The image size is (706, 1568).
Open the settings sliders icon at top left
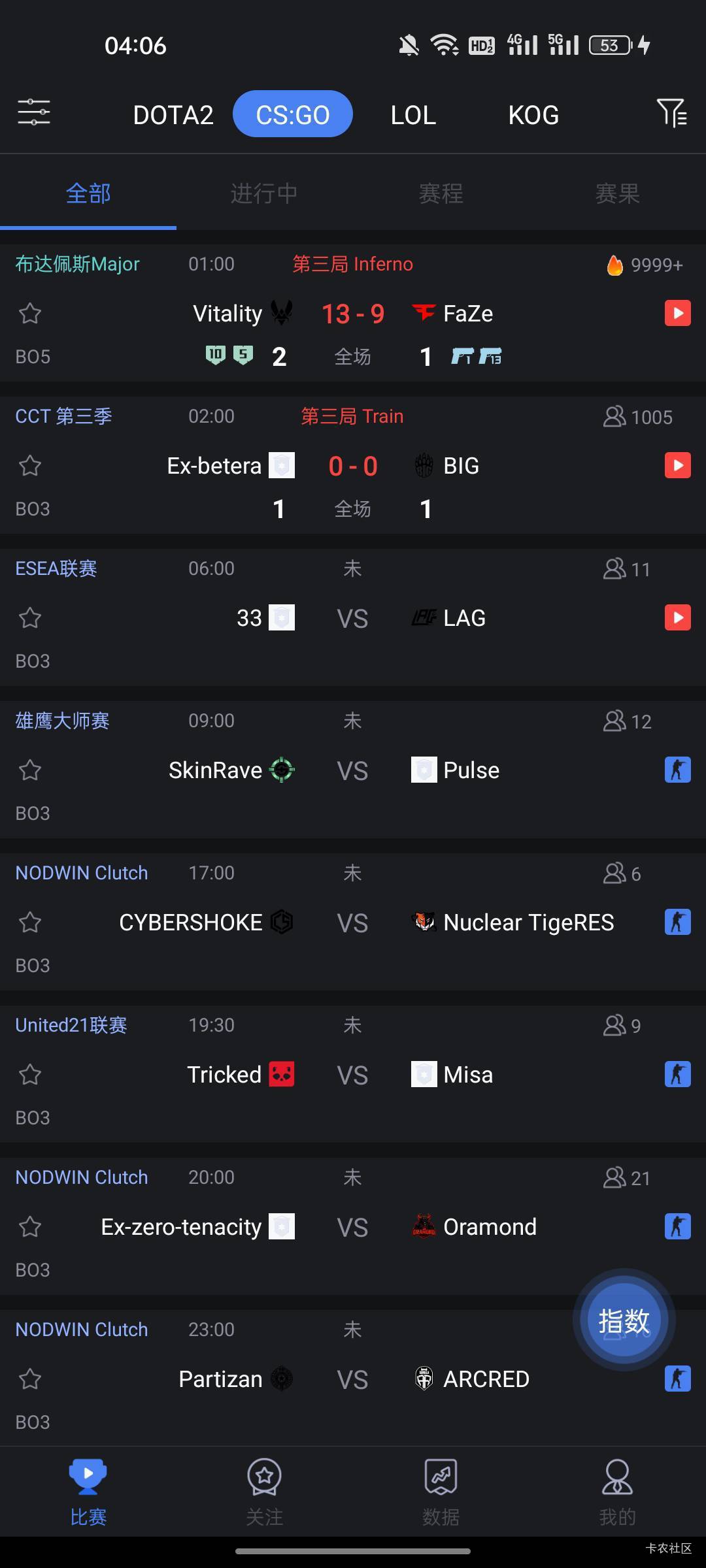(33, 112)
